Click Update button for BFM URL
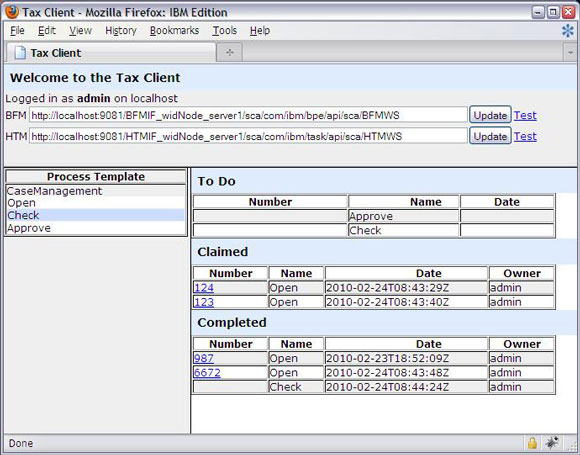 (x=490, y=115)
